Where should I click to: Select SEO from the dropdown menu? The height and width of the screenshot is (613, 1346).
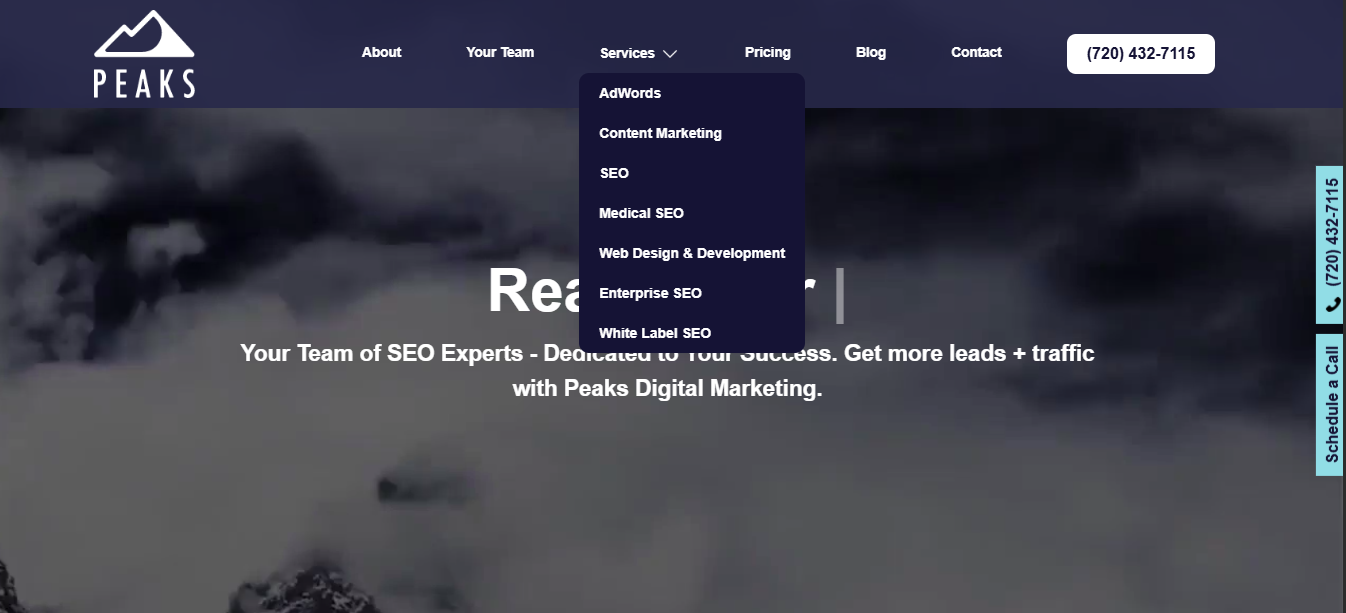[614, 173]
